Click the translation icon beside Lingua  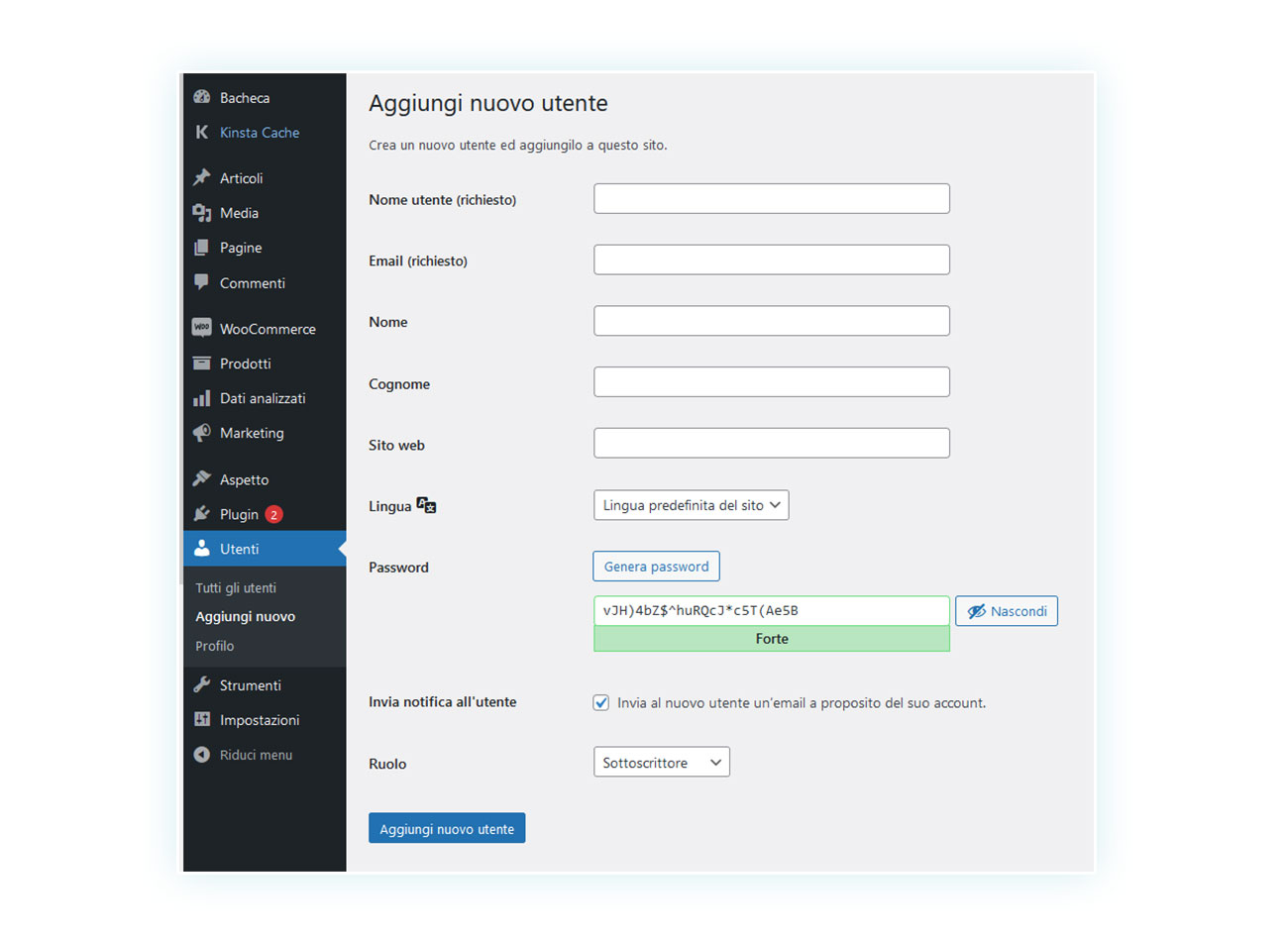(427, 505)
